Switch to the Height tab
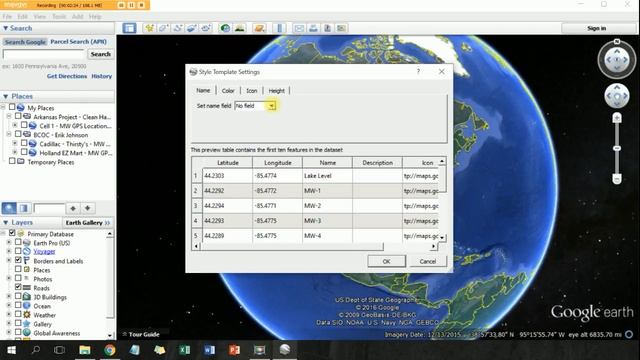The height and width of the screenshot is (360, 640). coord(276,91)
